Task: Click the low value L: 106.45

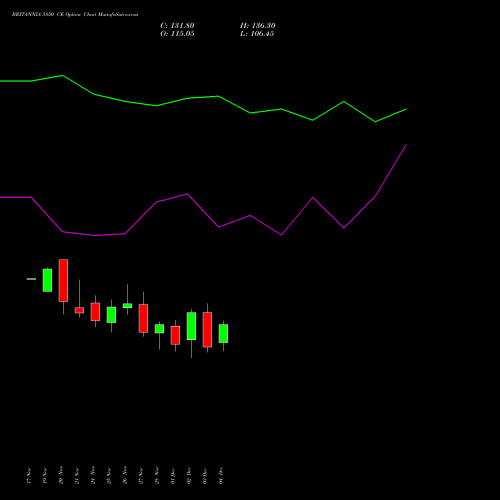Action: tap(257, 34)
